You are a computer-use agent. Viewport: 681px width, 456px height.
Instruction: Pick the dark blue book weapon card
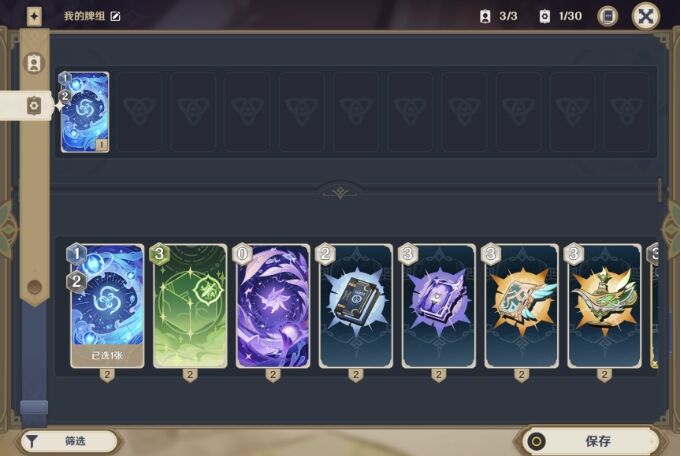pyautogui.click(x=356, y=306)
